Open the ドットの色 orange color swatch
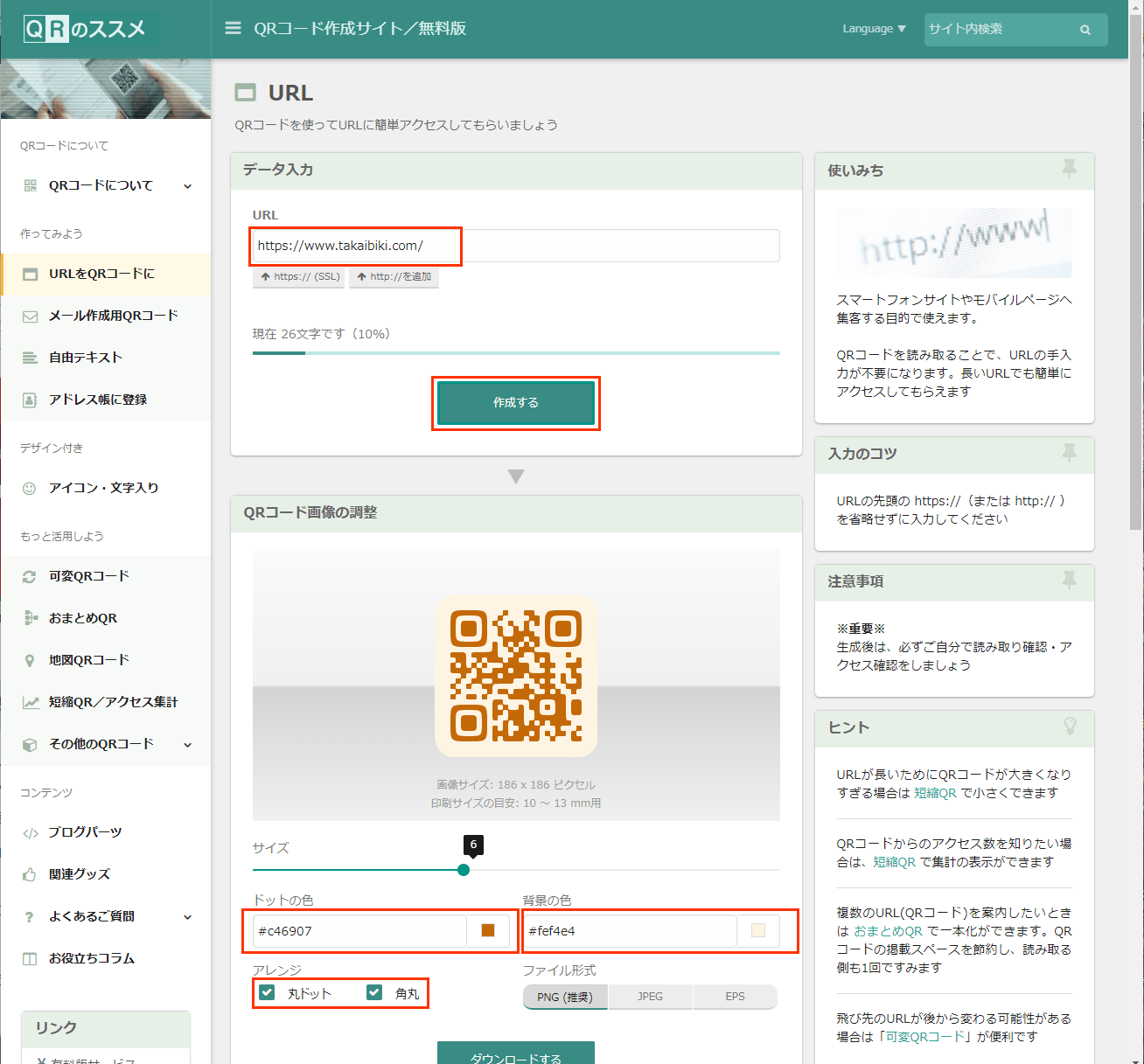Viewport: 1144px width, 1064px height. point(488,930)
